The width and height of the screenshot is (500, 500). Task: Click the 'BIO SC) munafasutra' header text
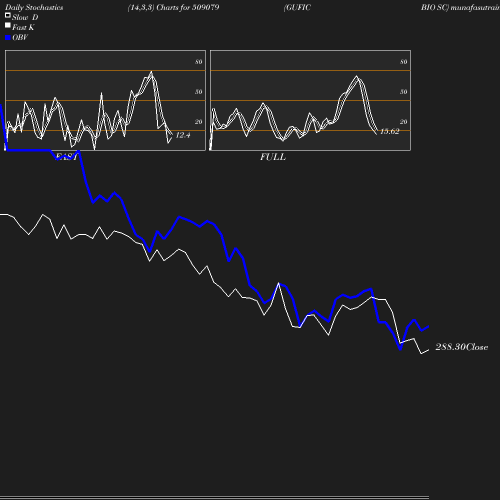tap(460, 7)
